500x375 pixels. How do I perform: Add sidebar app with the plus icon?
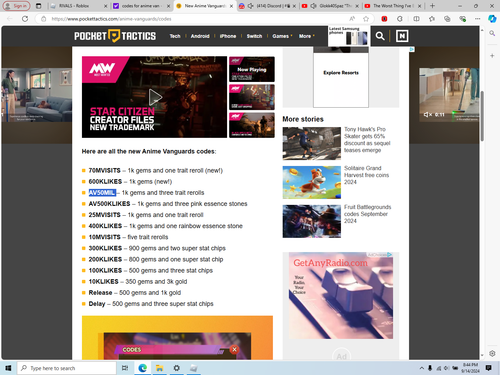pos(492,56)
